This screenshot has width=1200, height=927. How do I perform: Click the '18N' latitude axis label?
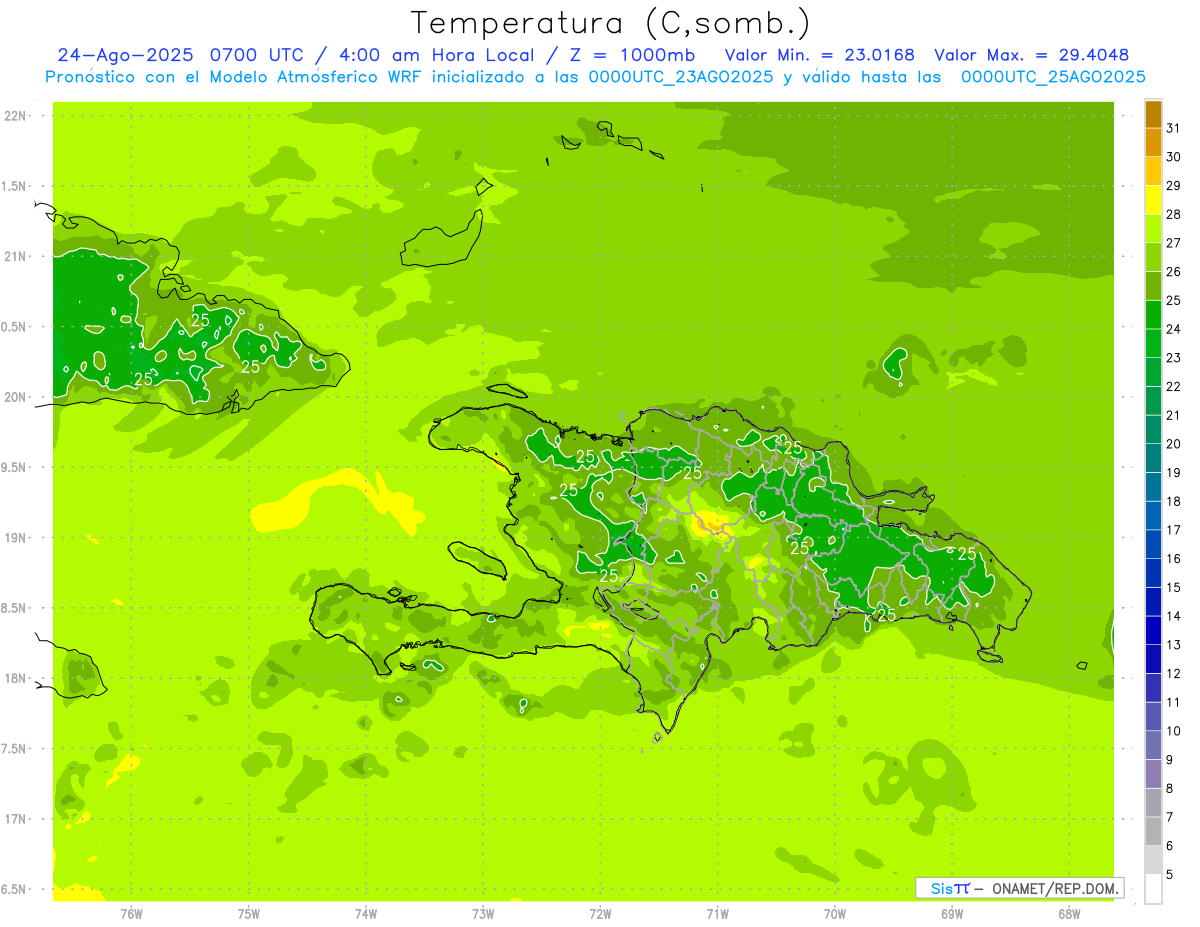pyautogui.click(x=14, y=678)
